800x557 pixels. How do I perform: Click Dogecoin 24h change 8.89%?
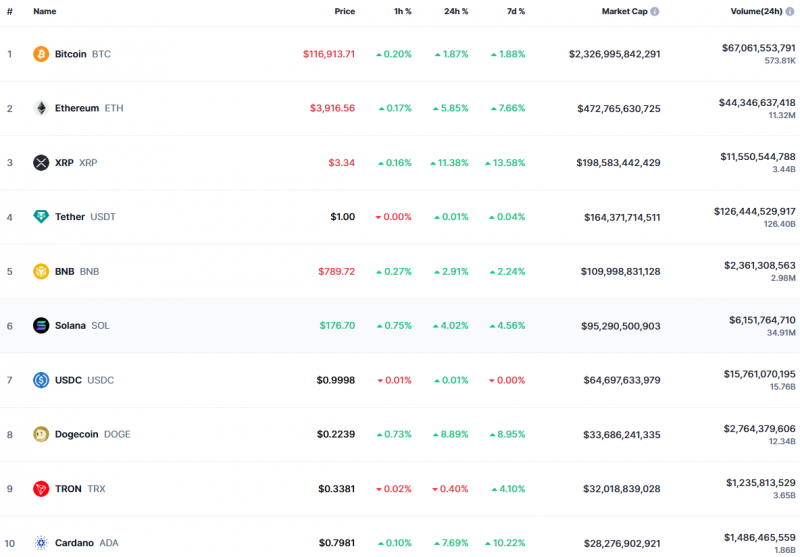click(x=451, y=434)
